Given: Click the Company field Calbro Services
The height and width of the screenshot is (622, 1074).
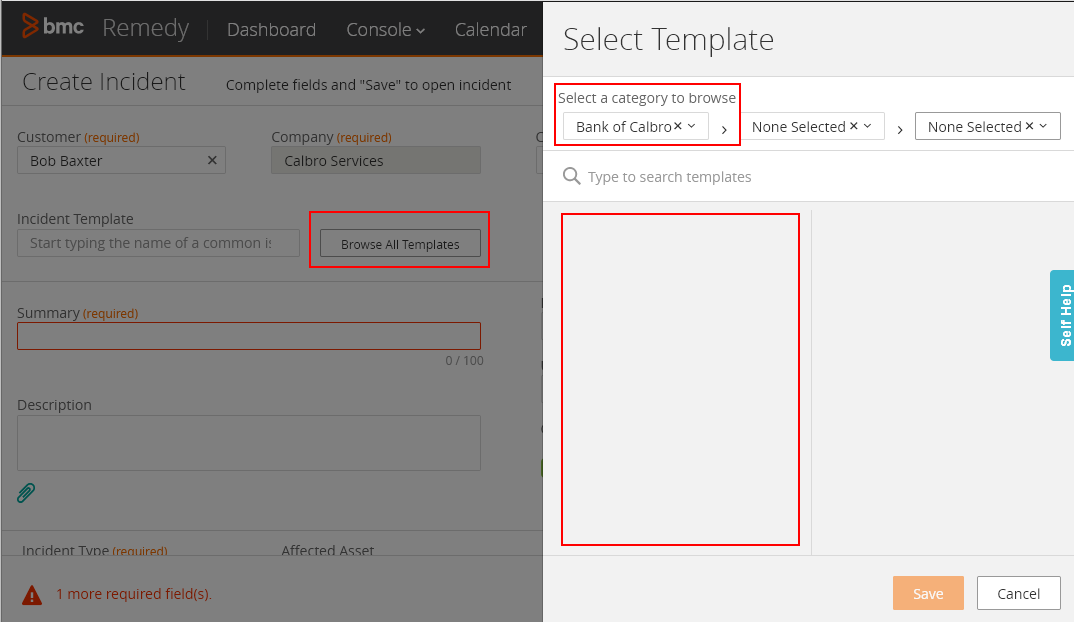Looking at the screenshot, I should pos(376,160).
